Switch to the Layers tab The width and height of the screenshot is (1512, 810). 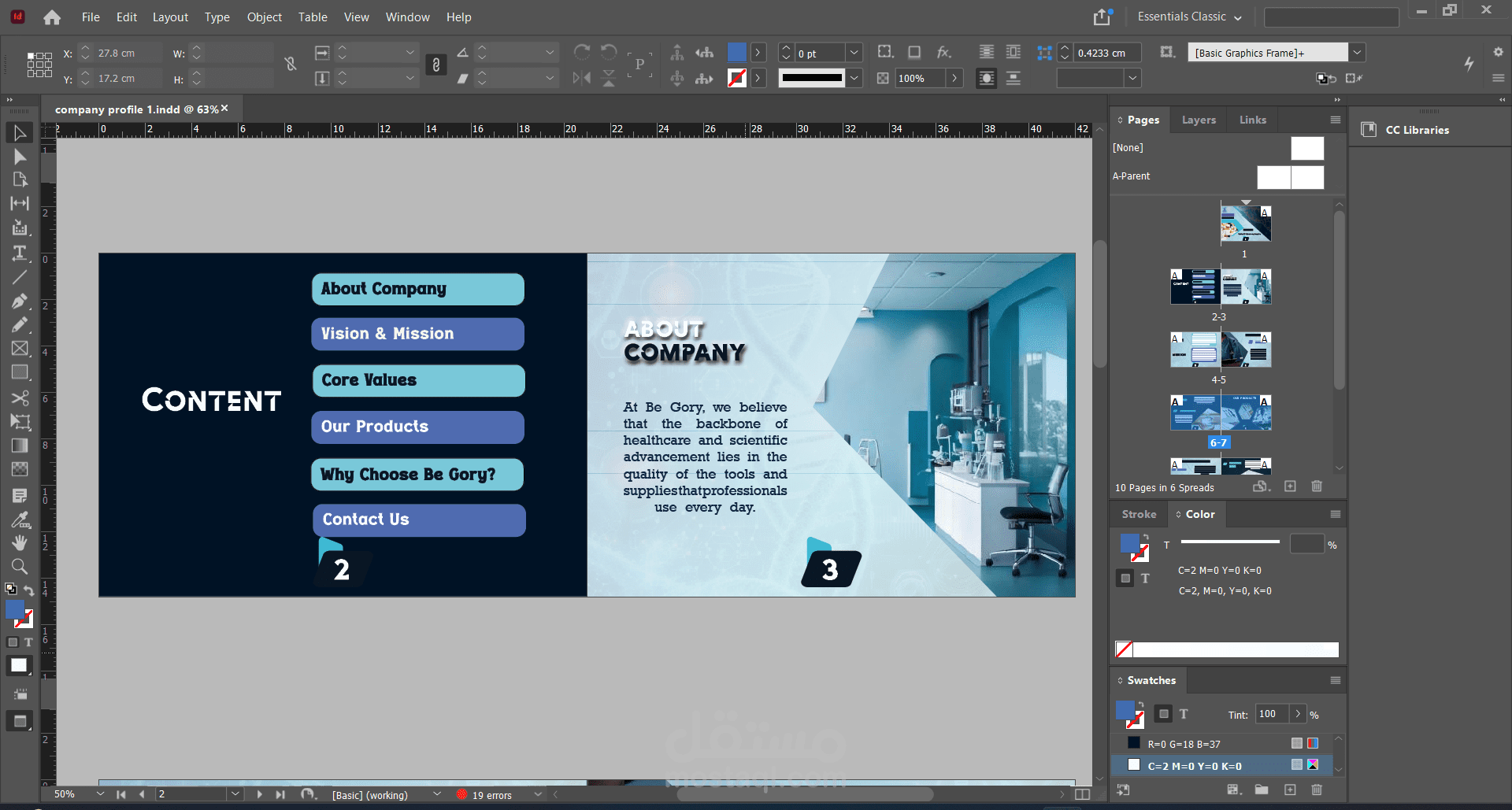click(x=1199, y=120)
